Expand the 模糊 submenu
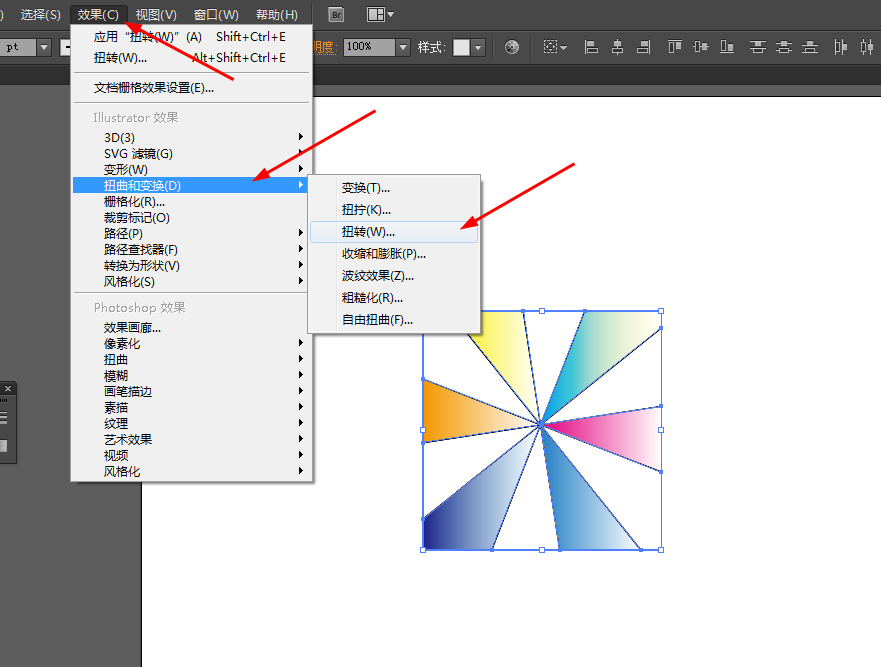Screen dimensions: 881x667 (191, 375)
